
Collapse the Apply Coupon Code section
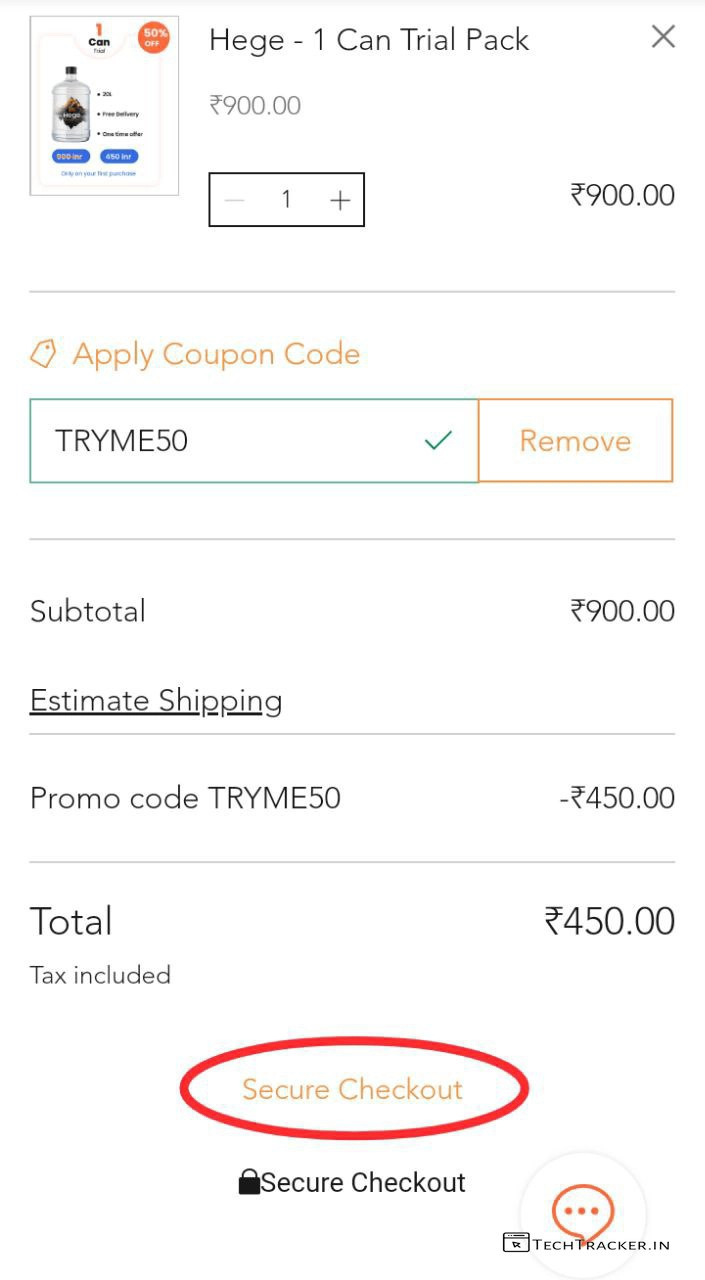point(215,354)
